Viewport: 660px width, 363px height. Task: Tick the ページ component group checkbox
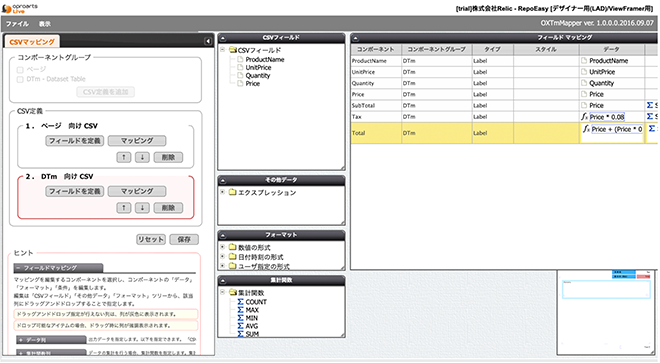pos(20,69)
